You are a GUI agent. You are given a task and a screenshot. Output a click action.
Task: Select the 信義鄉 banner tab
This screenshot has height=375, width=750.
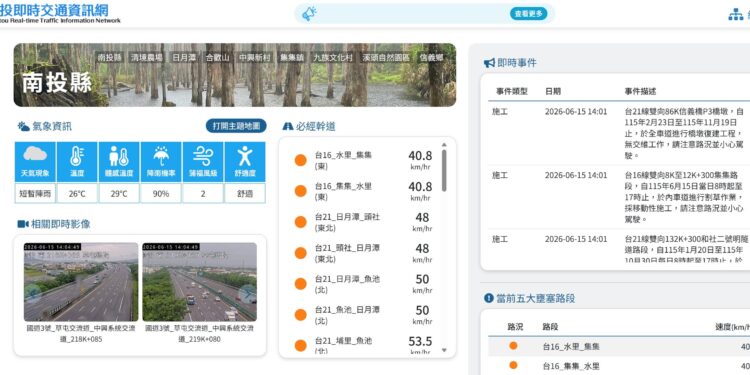tap(431, 57)
